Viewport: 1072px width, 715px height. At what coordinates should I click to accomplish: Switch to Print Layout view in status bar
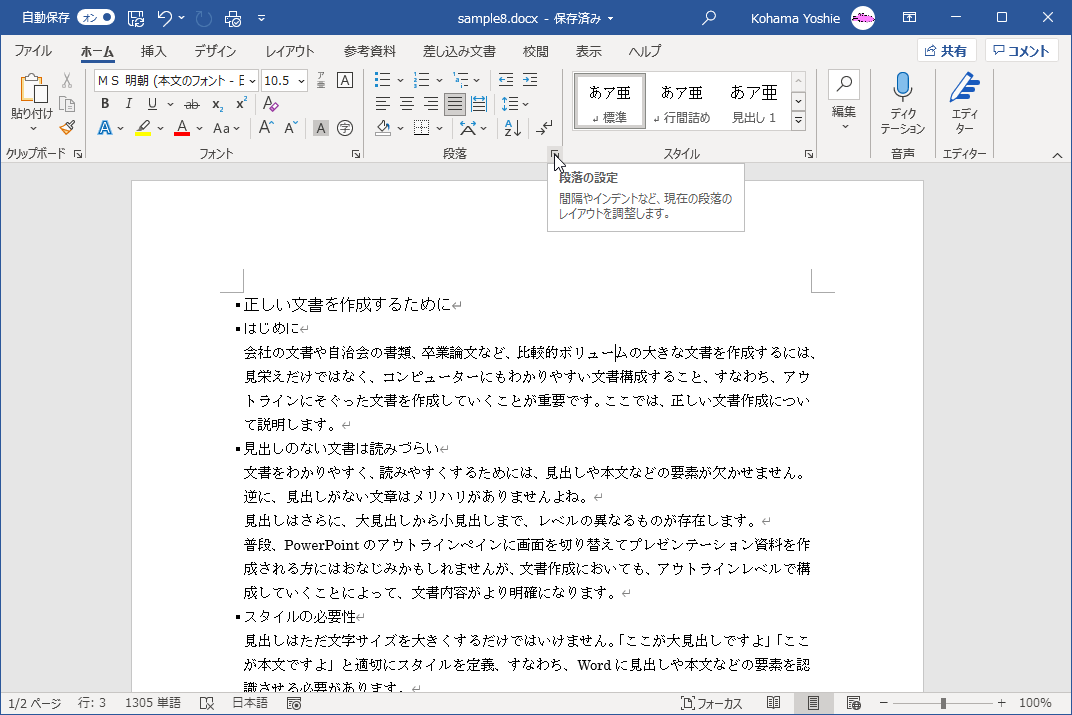tap(813, 703)
